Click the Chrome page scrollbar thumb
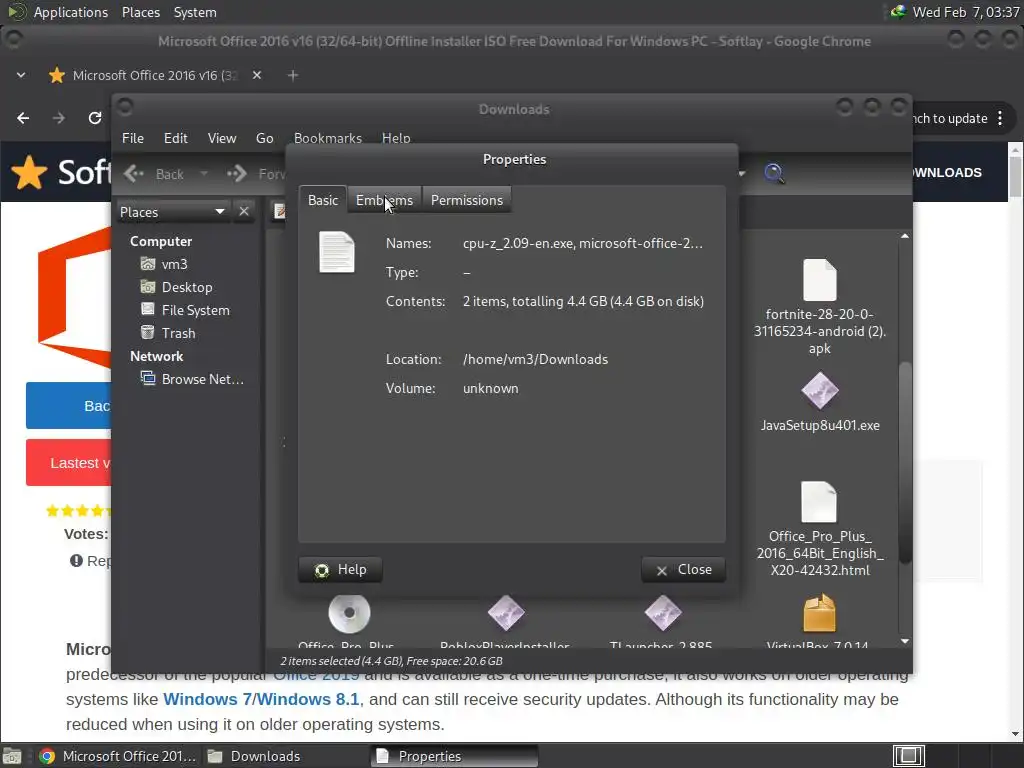Image resolution: width=1024 pixels, height=768 pixels. point(1015,177)
